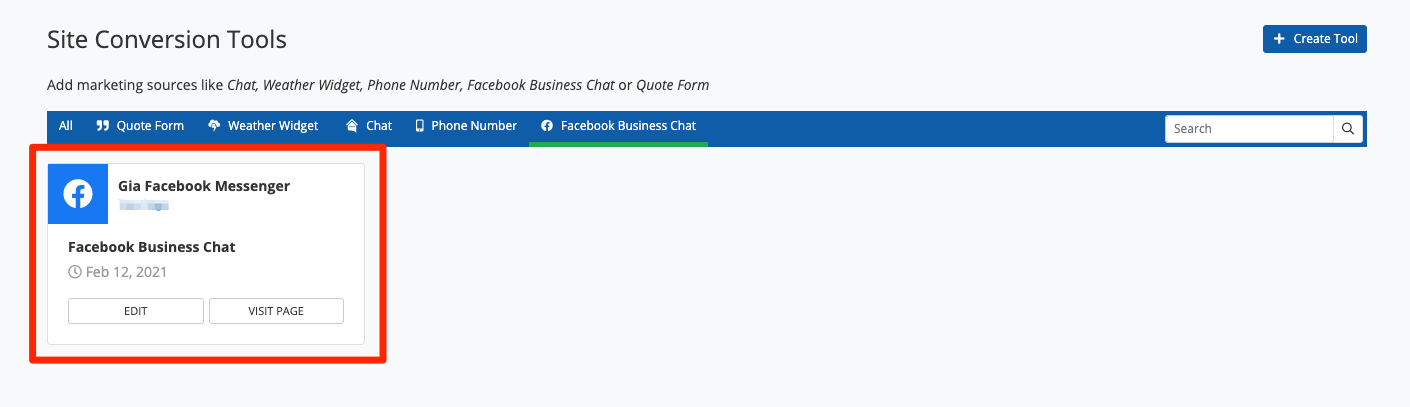
Task: Click the Feb 12, 2021 date text
Action: [x=126, y=272]
